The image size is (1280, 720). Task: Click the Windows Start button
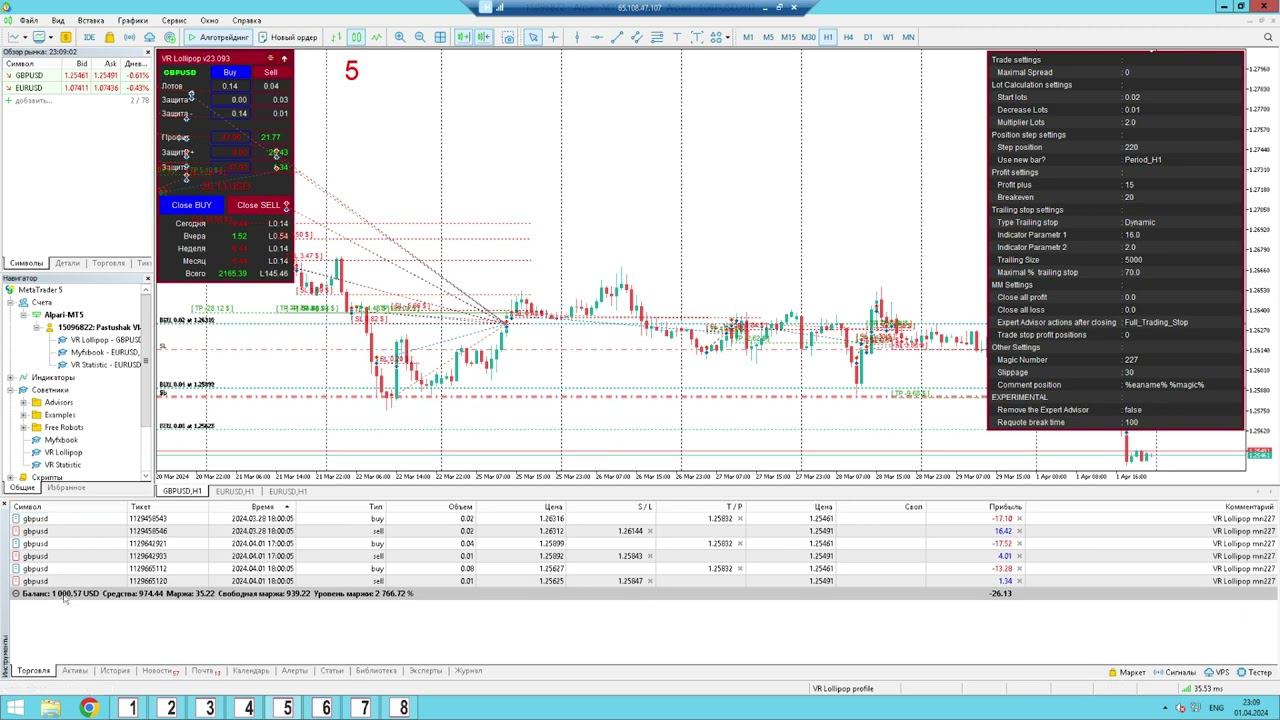pyautogui.click(x=15, y=708)
